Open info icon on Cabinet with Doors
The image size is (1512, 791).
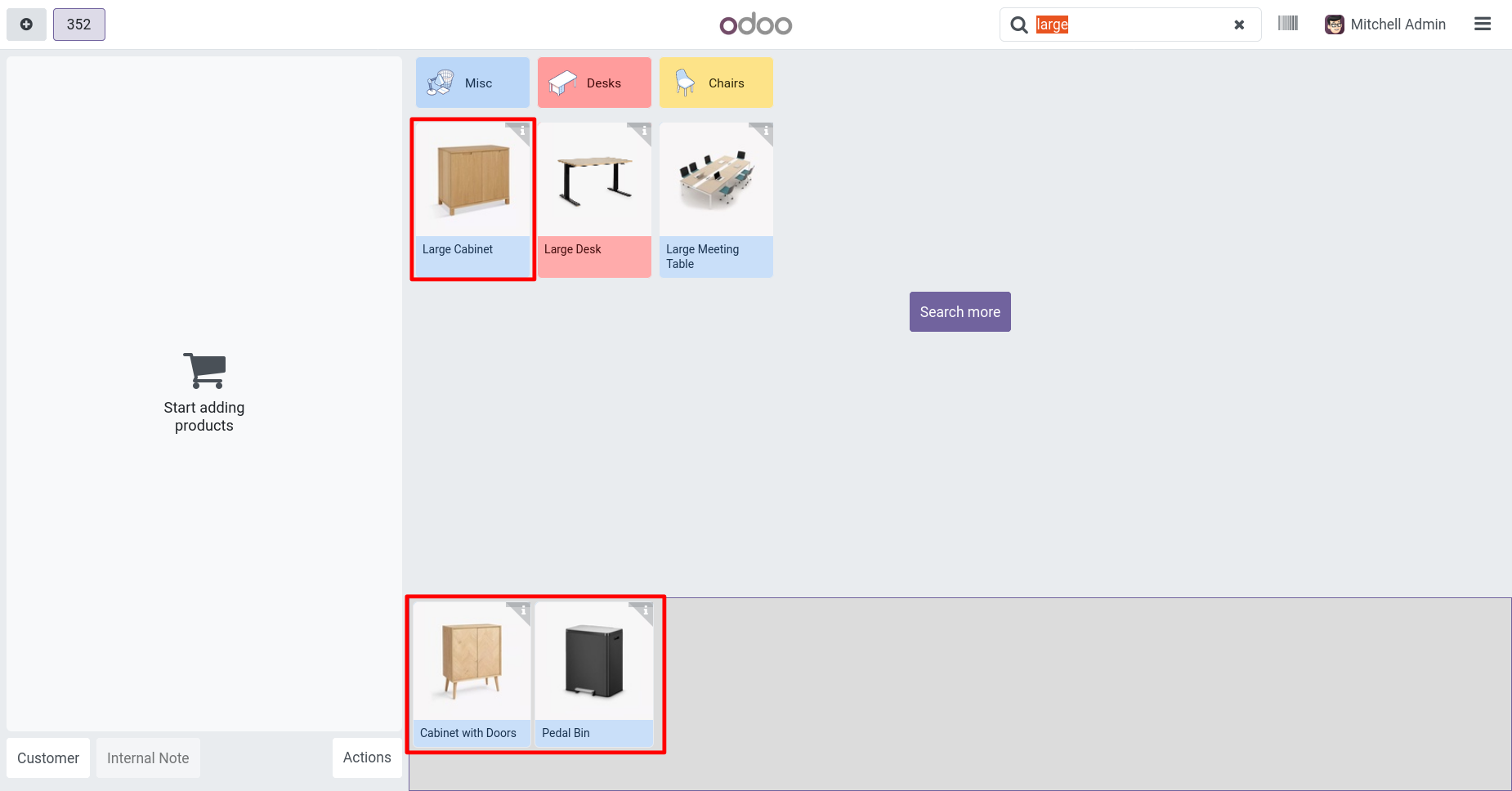click(x=523, y=610)
